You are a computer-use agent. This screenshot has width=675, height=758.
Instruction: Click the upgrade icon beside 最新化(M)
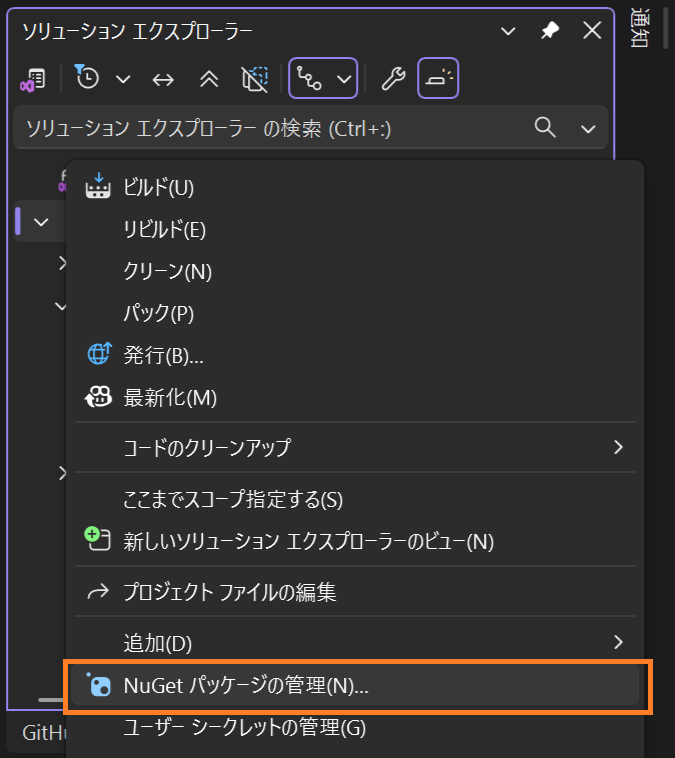[98, 397]
